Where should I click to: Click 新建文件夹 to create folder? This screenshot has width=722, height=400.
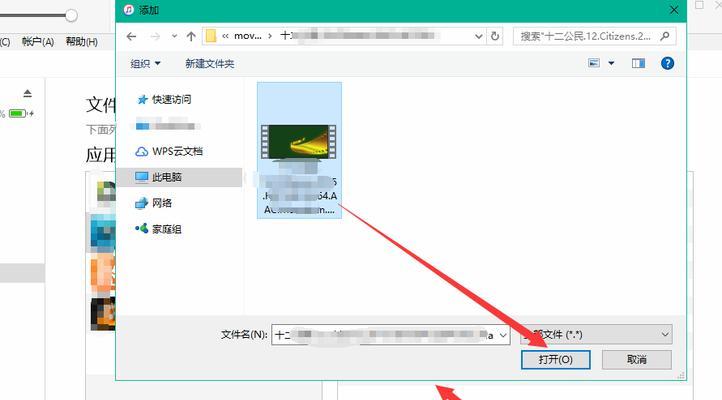coord(209,63)
